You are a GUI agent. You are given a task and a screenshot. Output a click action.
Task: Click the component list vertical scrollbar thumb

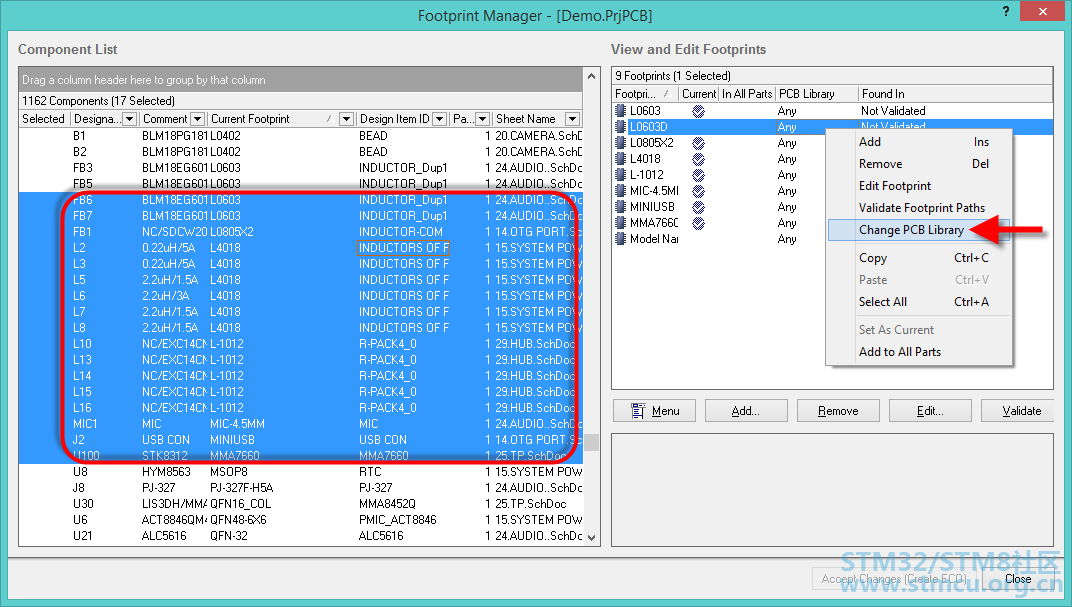tap(591, 442)
